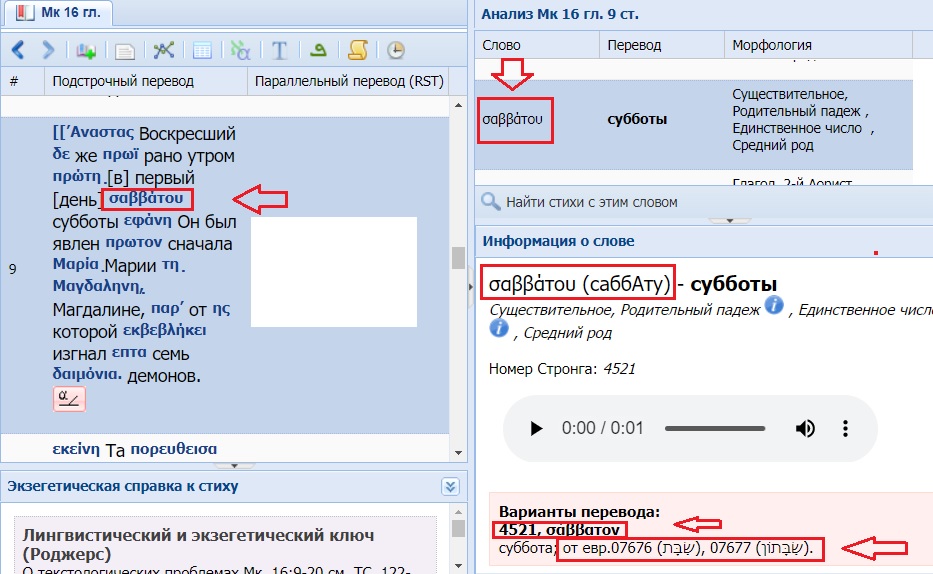Open the table grid view icon

pos(201,49)
